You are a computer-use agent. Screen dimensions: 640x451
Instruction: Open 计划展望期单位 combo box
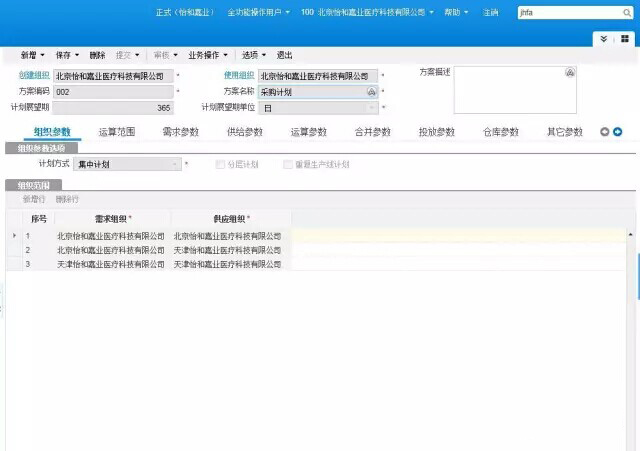pyautogui.click(x=318, y=108)
